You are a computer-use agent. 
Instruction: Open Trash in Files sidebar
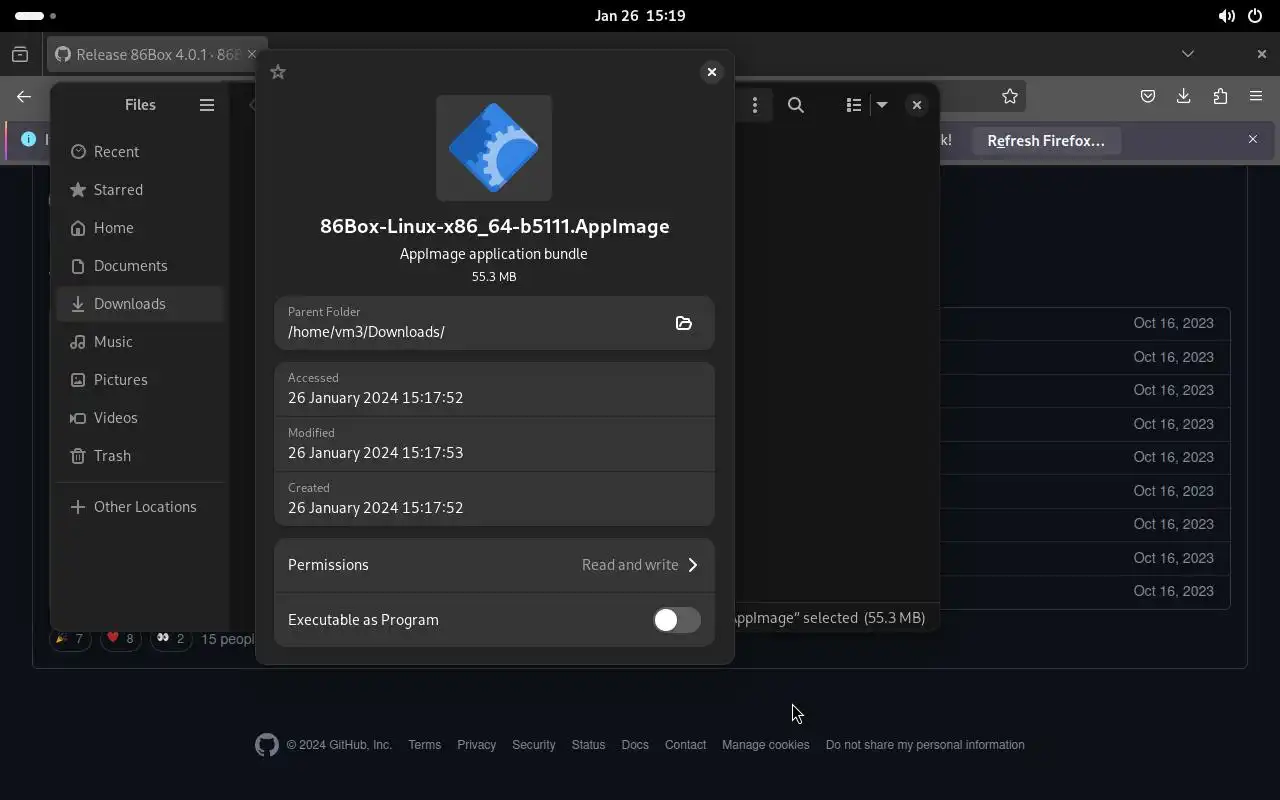(x=140, y=456)
